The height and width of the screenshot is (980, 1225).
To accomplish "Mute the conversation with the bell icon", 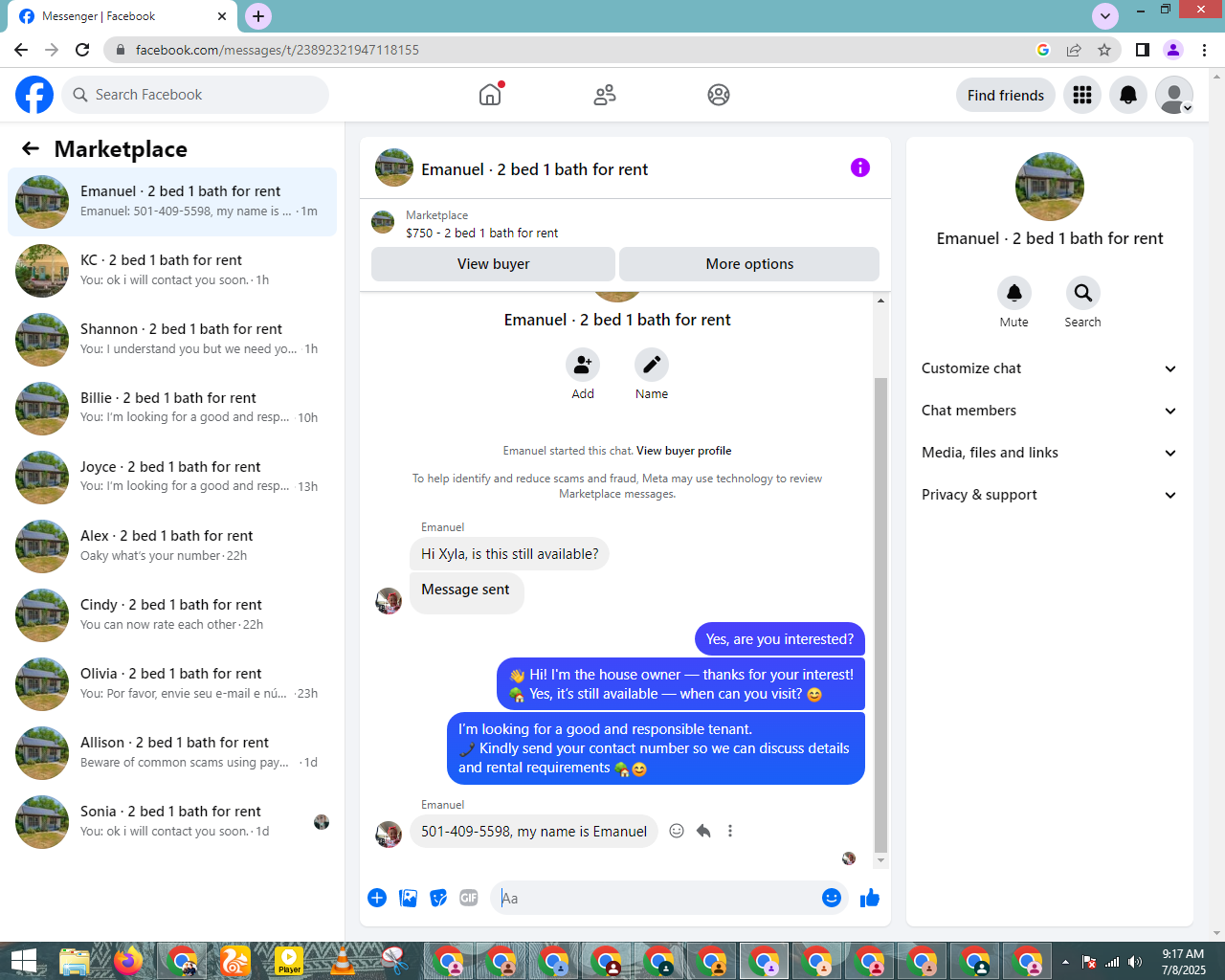I will coord(1014,293).
